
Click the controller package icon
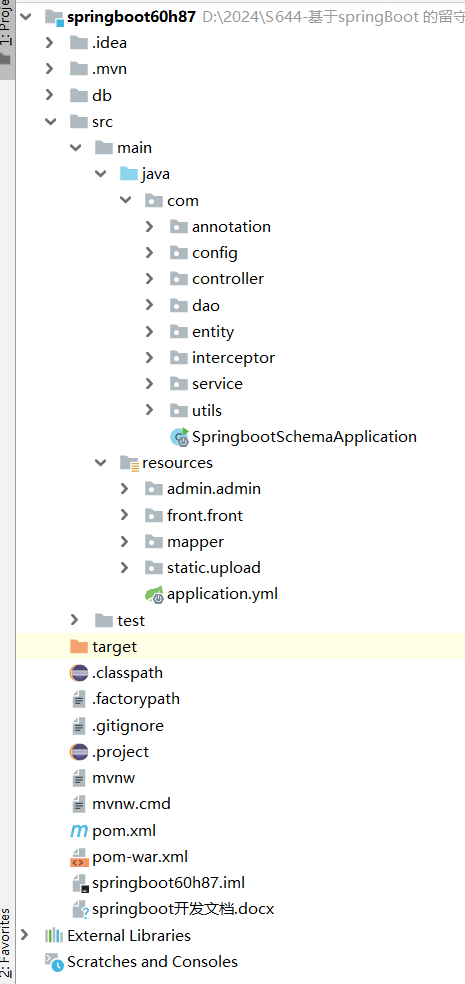(179, 279)
